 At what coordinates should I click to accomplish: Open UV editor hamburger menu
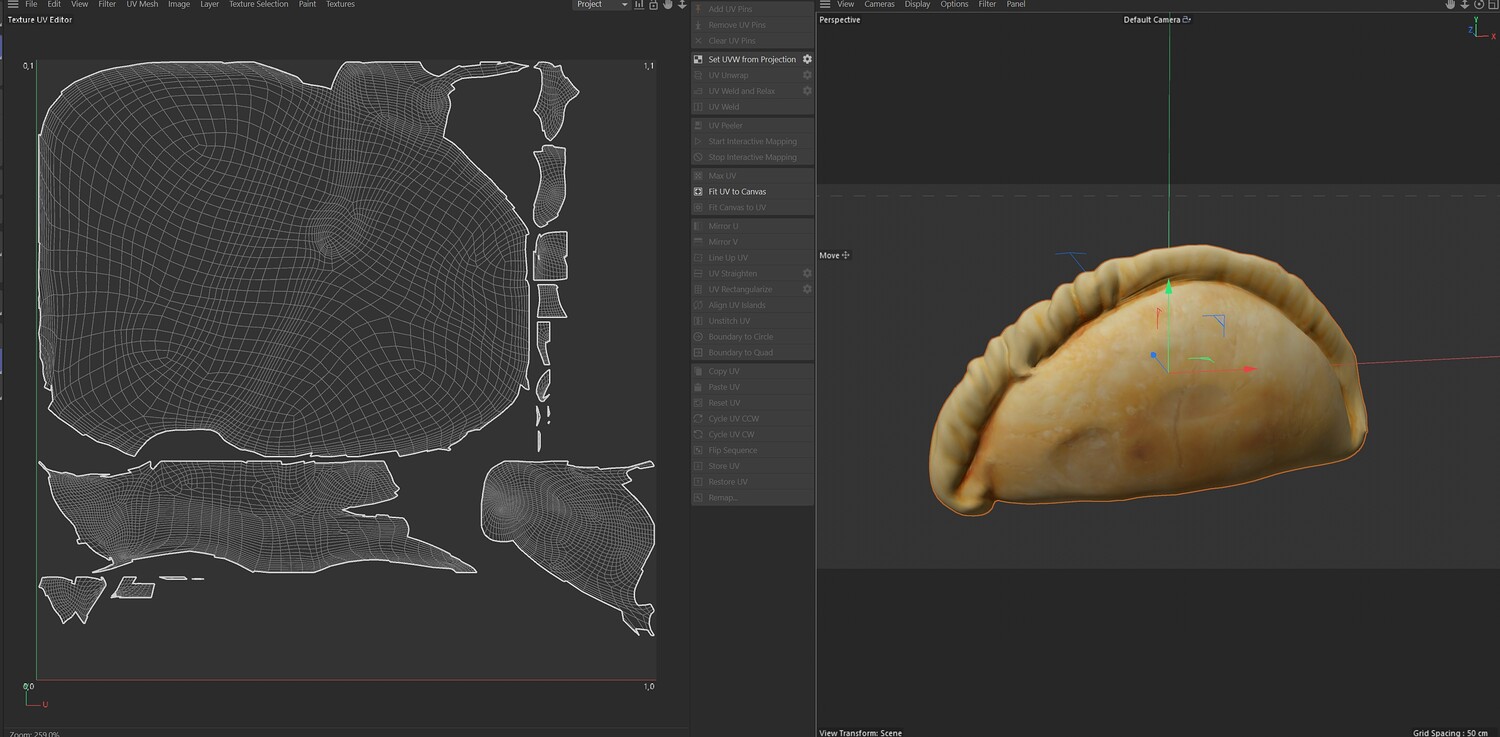point(13,5)
